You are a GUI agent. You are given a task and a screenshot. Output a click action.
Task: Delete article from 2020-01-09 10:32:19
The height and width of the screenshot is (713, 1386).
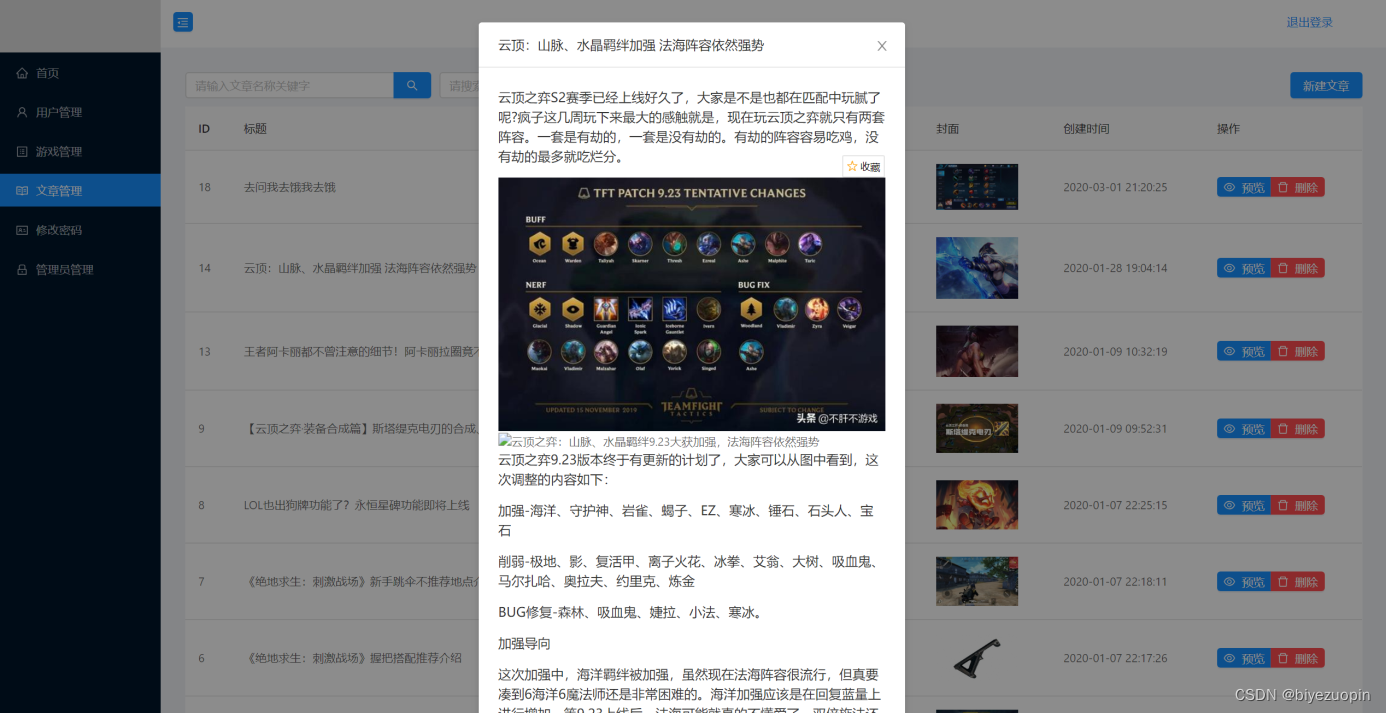[1298, 351]
